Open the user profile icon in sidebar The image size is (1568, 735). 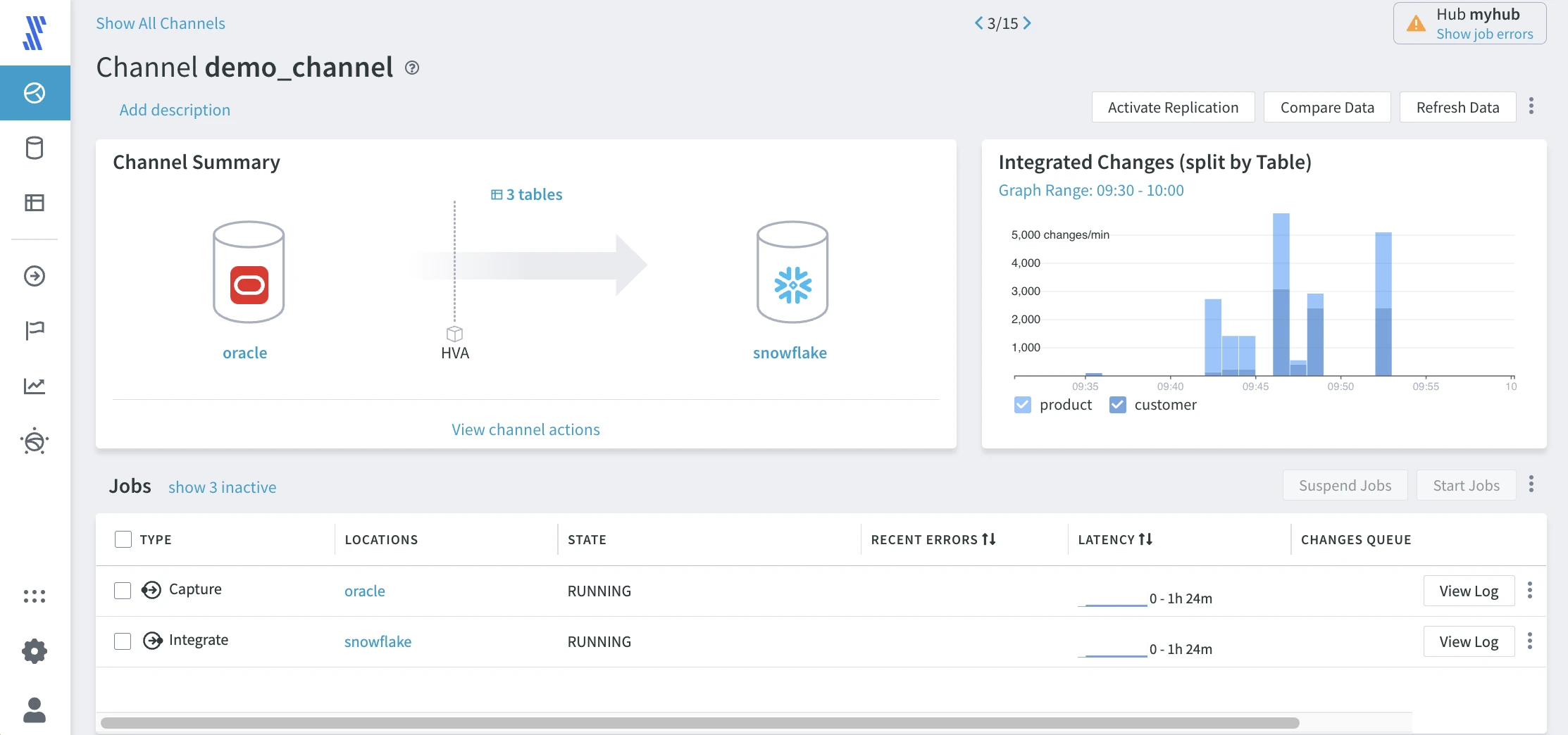click(x=35, y=710)
